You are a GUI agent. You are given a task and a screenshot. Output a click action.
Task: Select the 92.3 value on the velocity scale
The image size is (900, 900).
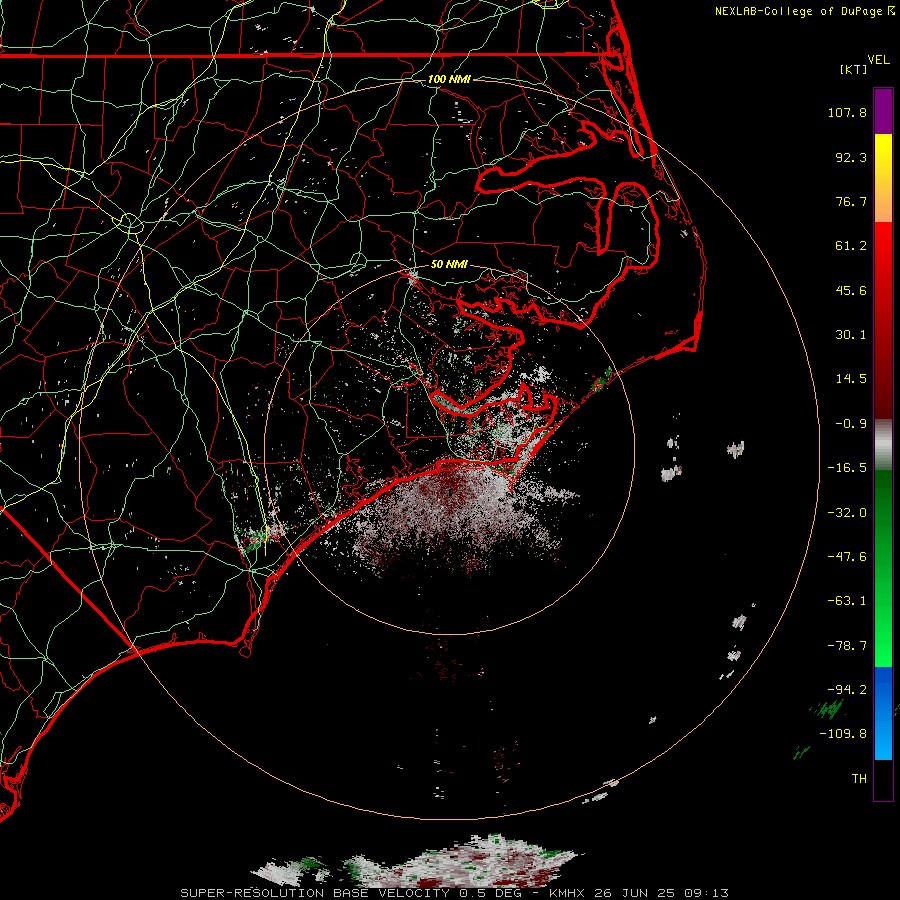[x=851, y=157]
